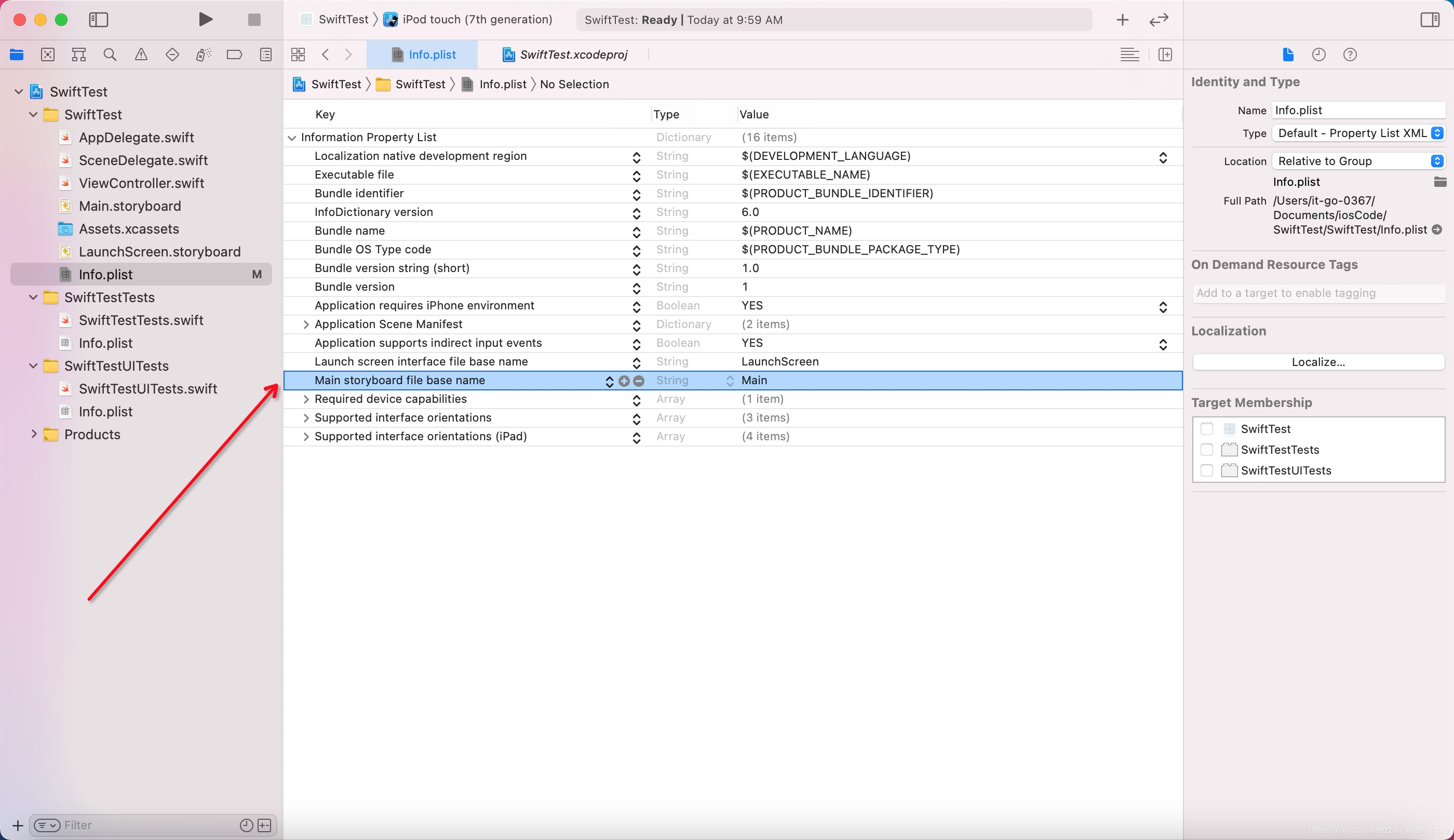Expand Required device capabilities
The image size is (1454, 840).
pyautogui.click(x=306, y=399)
